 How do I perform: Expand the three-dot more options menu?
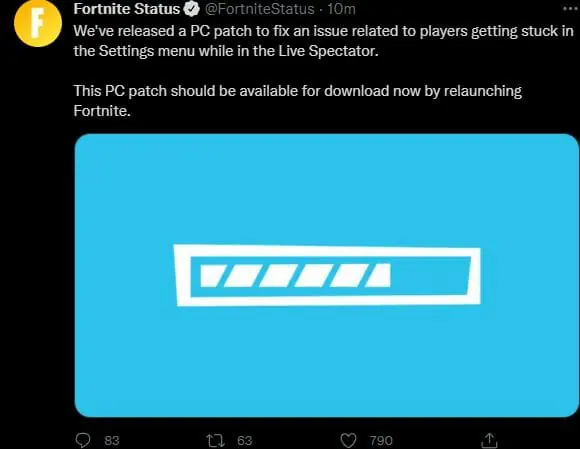pyautogui.click(x=571, y=9)
